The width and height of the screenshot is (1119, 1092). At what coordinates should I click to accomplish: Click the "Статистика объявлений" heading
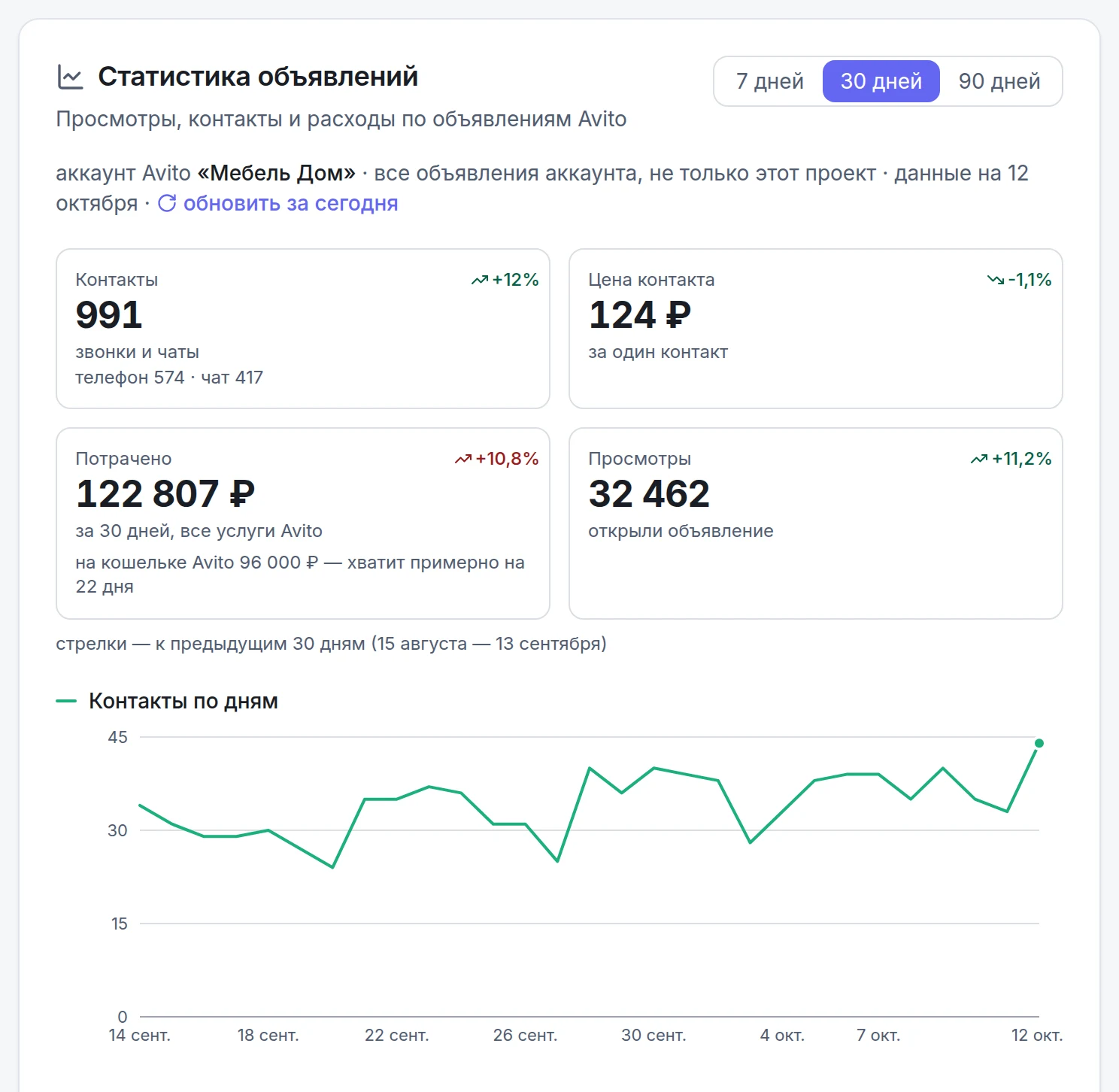[258, 77]
